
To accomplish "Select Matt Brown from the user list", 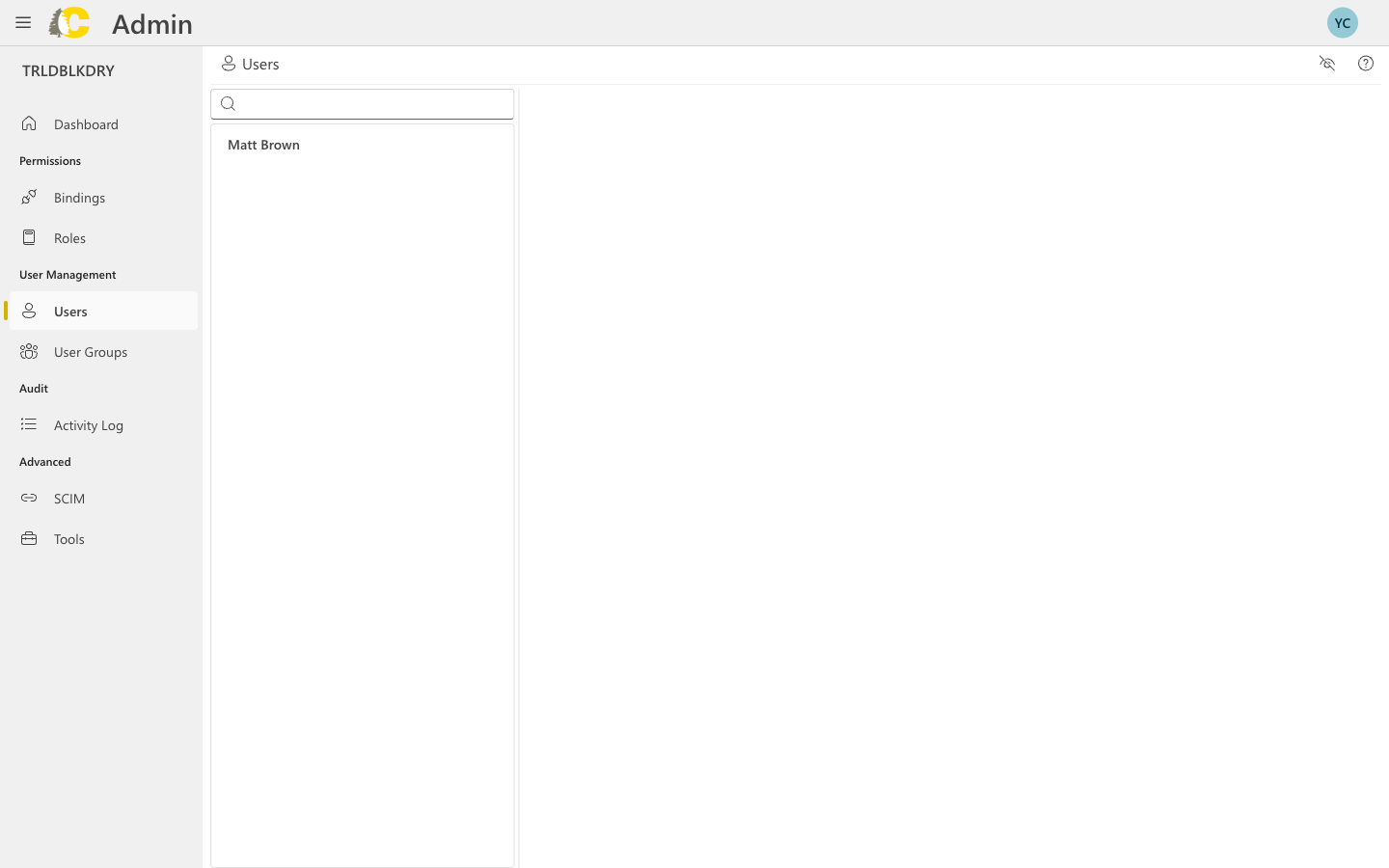I will pos(263,145).
